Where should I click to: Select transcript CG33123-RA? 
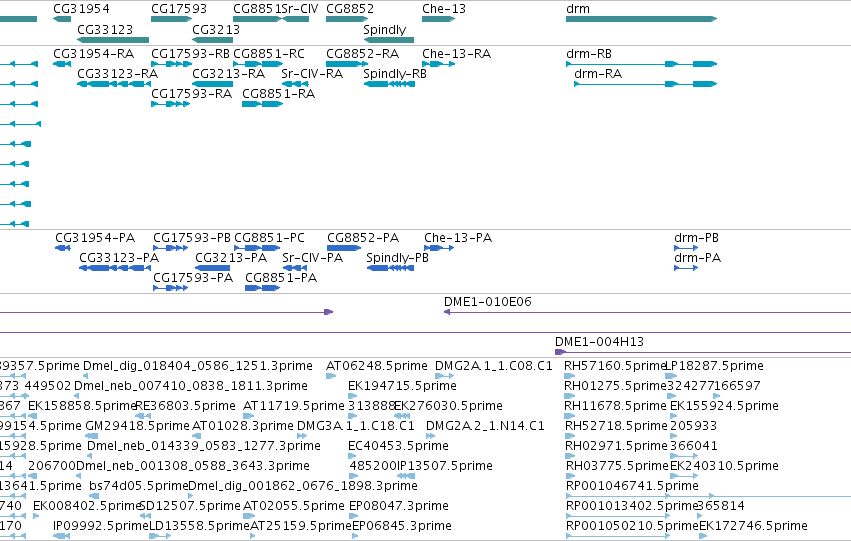114,84
